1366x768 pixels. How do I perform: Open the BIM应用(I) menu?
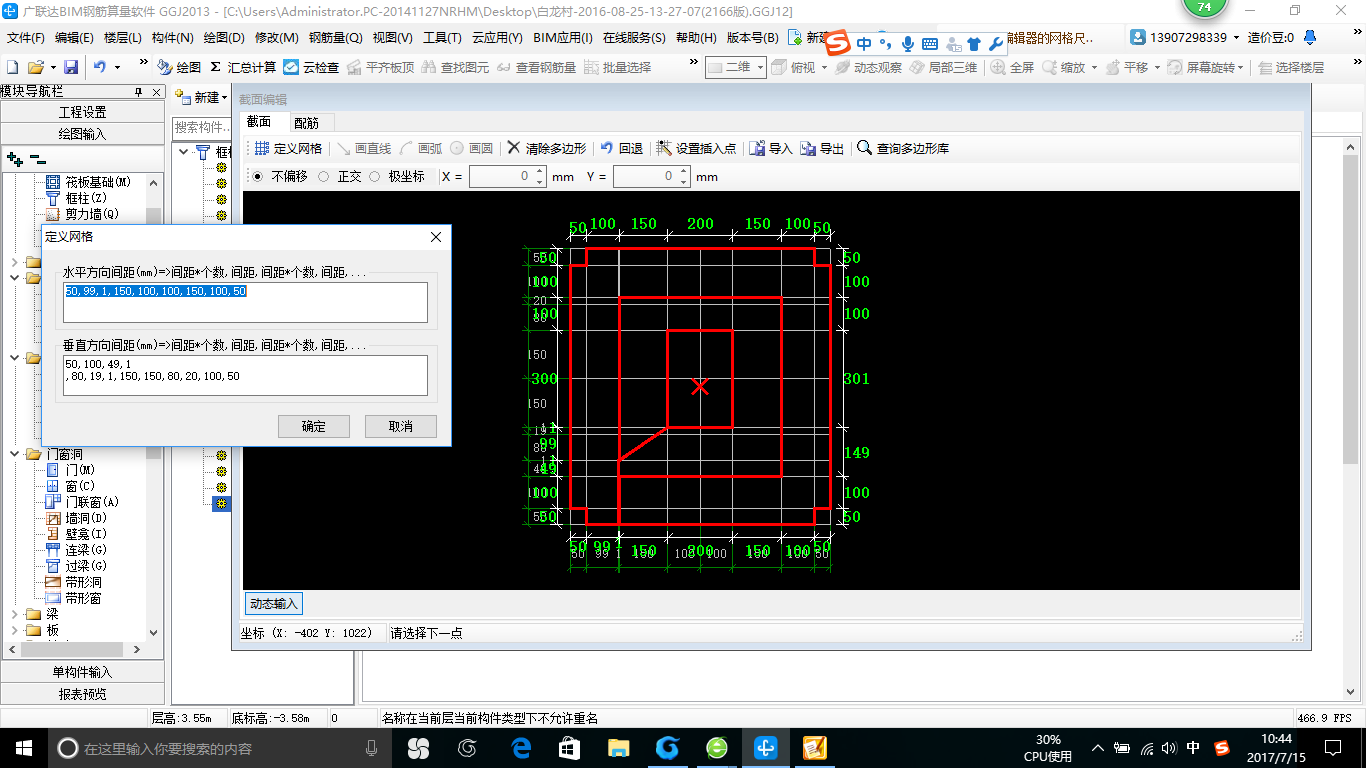click(563, 37)
